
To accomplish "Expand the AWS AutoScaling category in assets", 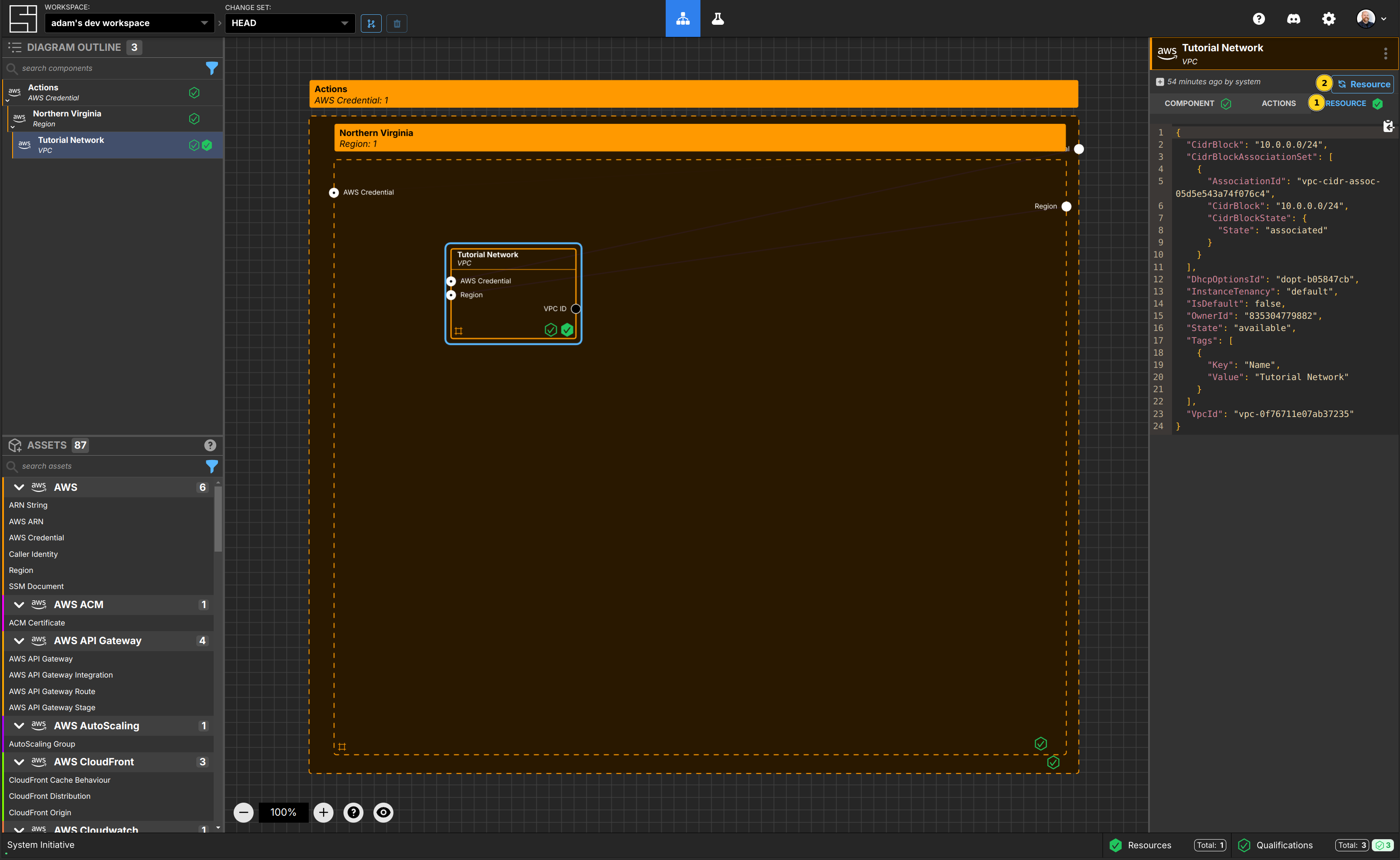I will [18, 726].
